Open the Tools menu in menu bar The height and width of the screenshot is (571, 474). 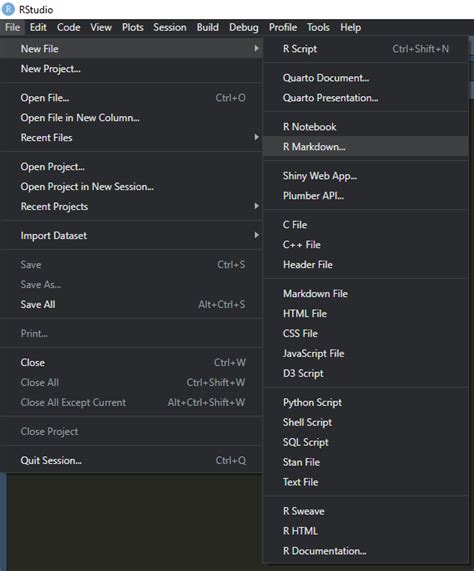coord(318,27)
